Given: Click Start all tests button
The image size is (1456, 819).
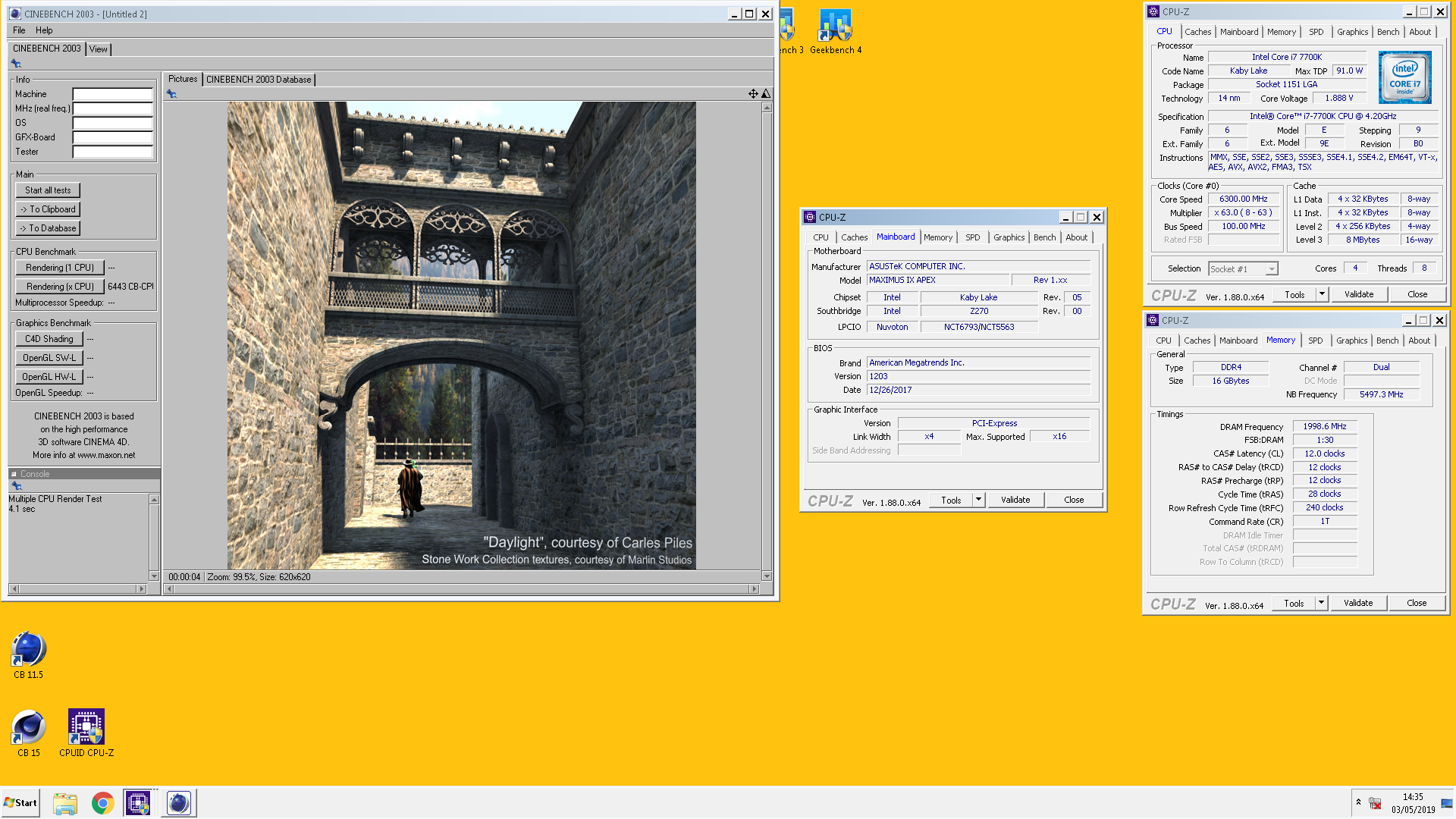Looking at the screenshot, I should [x=48, y=190].
